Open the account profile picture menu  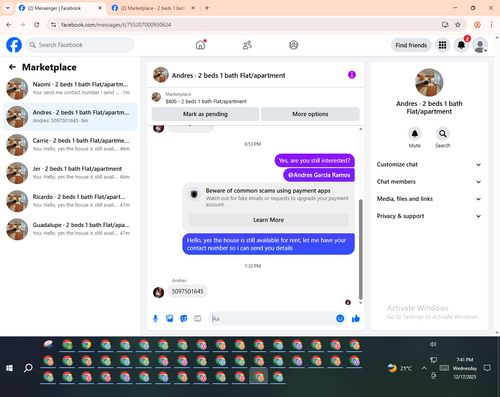pos(480,45)
